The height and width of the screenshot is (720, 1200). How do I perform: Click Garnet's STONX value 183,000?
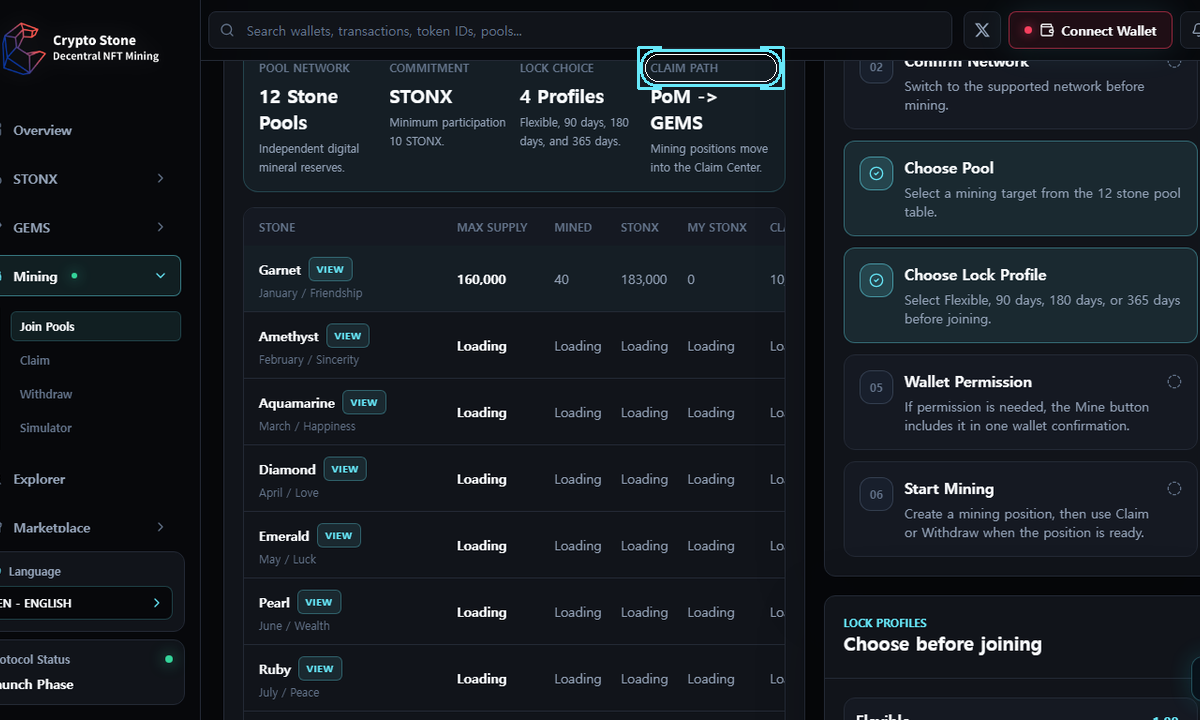(644, 280)
